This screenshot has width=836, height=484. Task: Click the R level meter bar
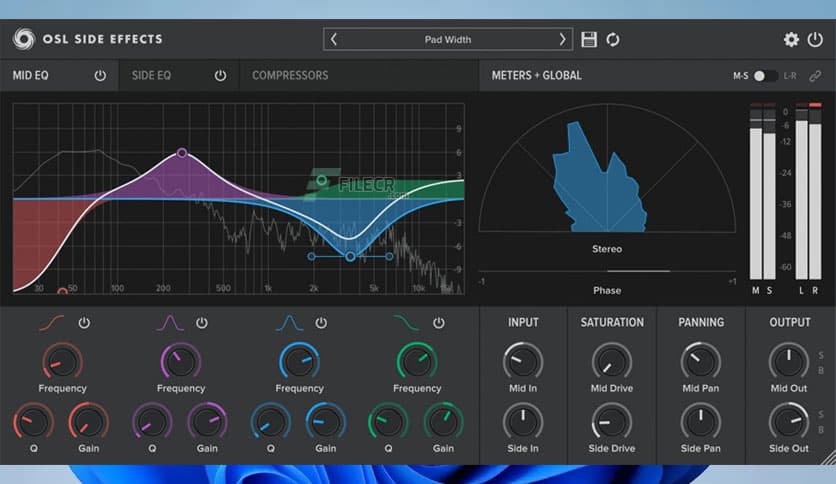click(815, 192)
